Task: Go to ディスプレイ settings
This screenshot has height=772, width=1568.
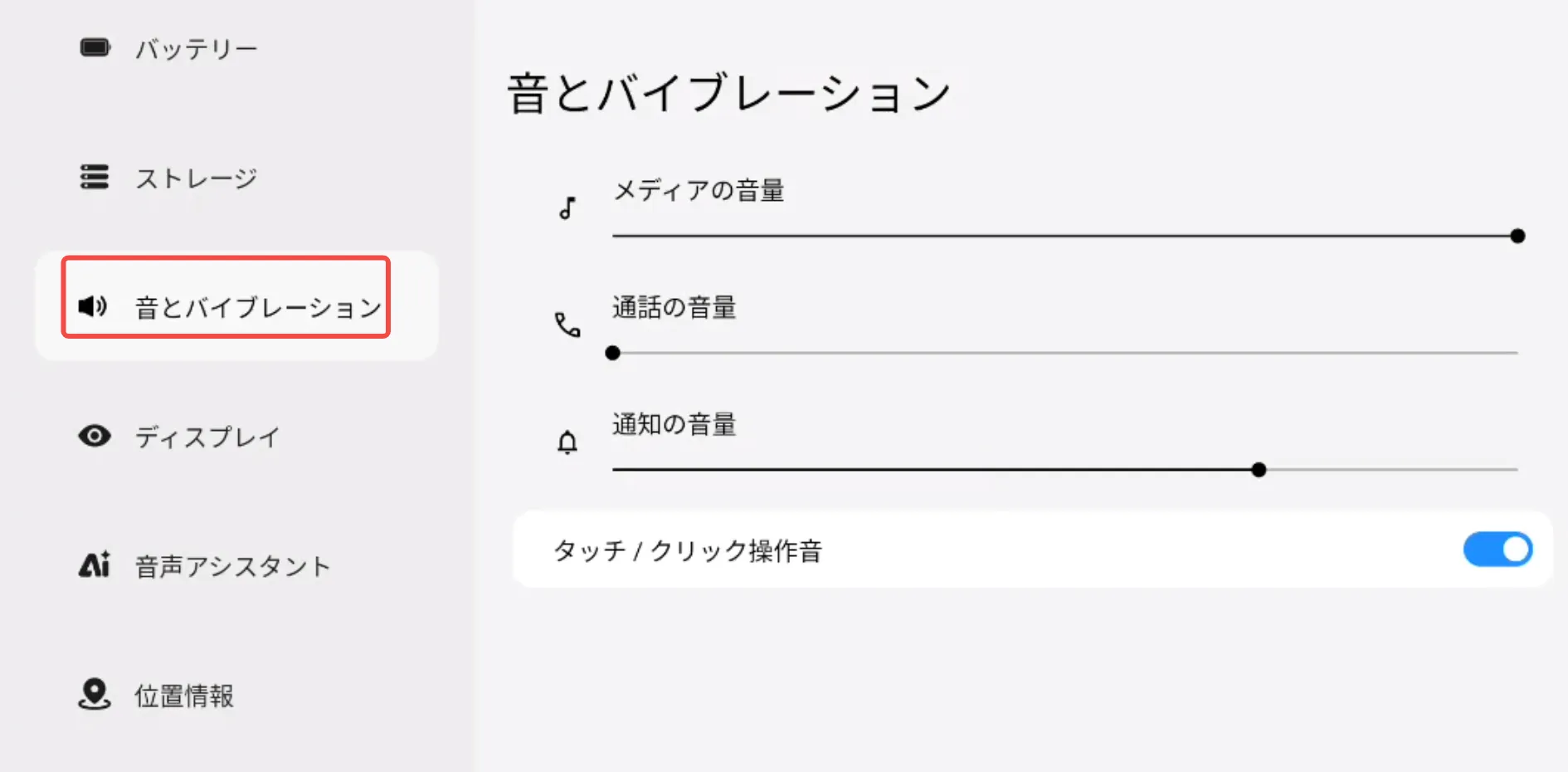Action: click(x=207, y=437)
